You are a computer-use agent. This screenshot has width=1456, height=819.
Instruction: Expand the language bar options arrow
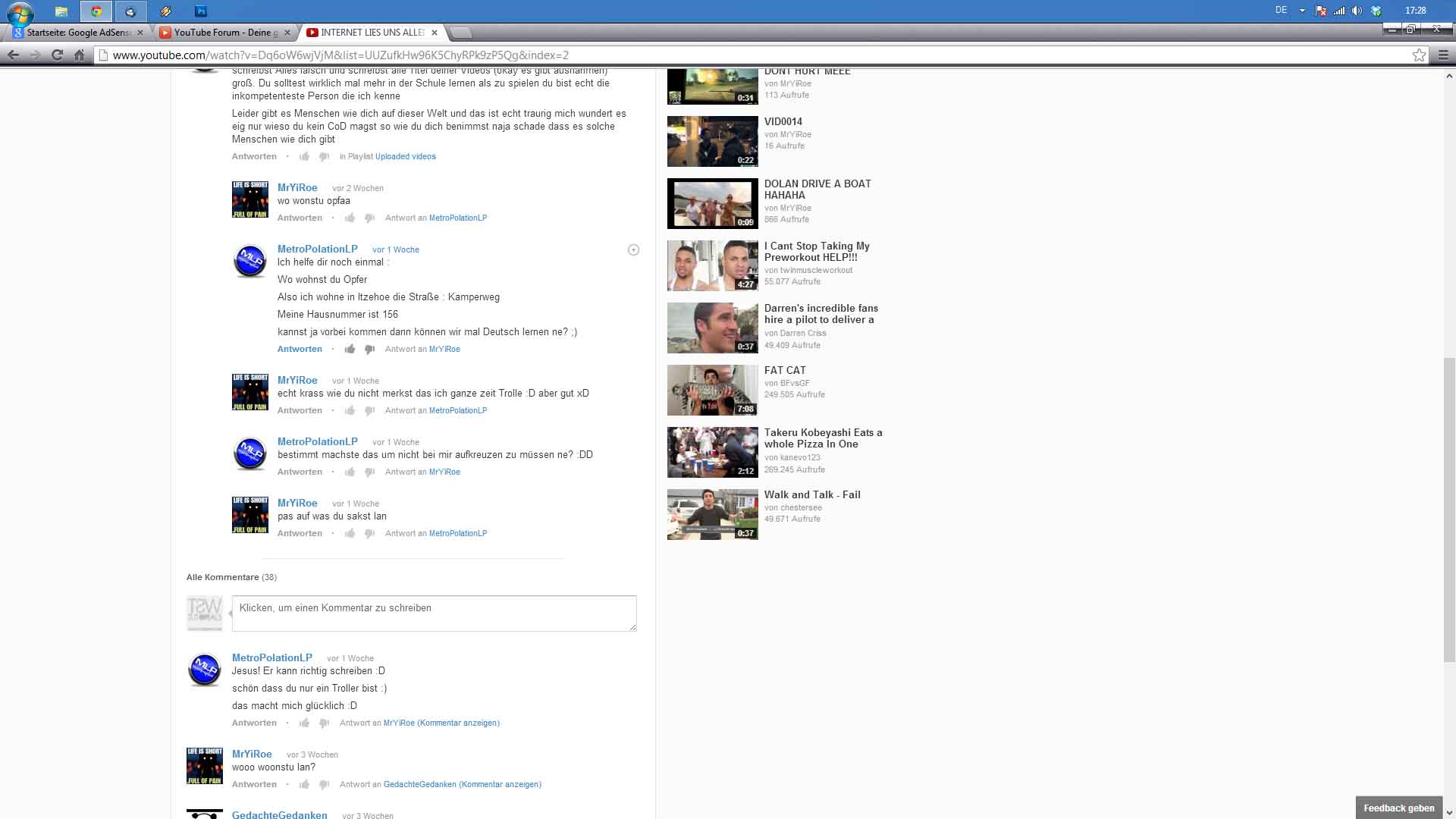1302,11
